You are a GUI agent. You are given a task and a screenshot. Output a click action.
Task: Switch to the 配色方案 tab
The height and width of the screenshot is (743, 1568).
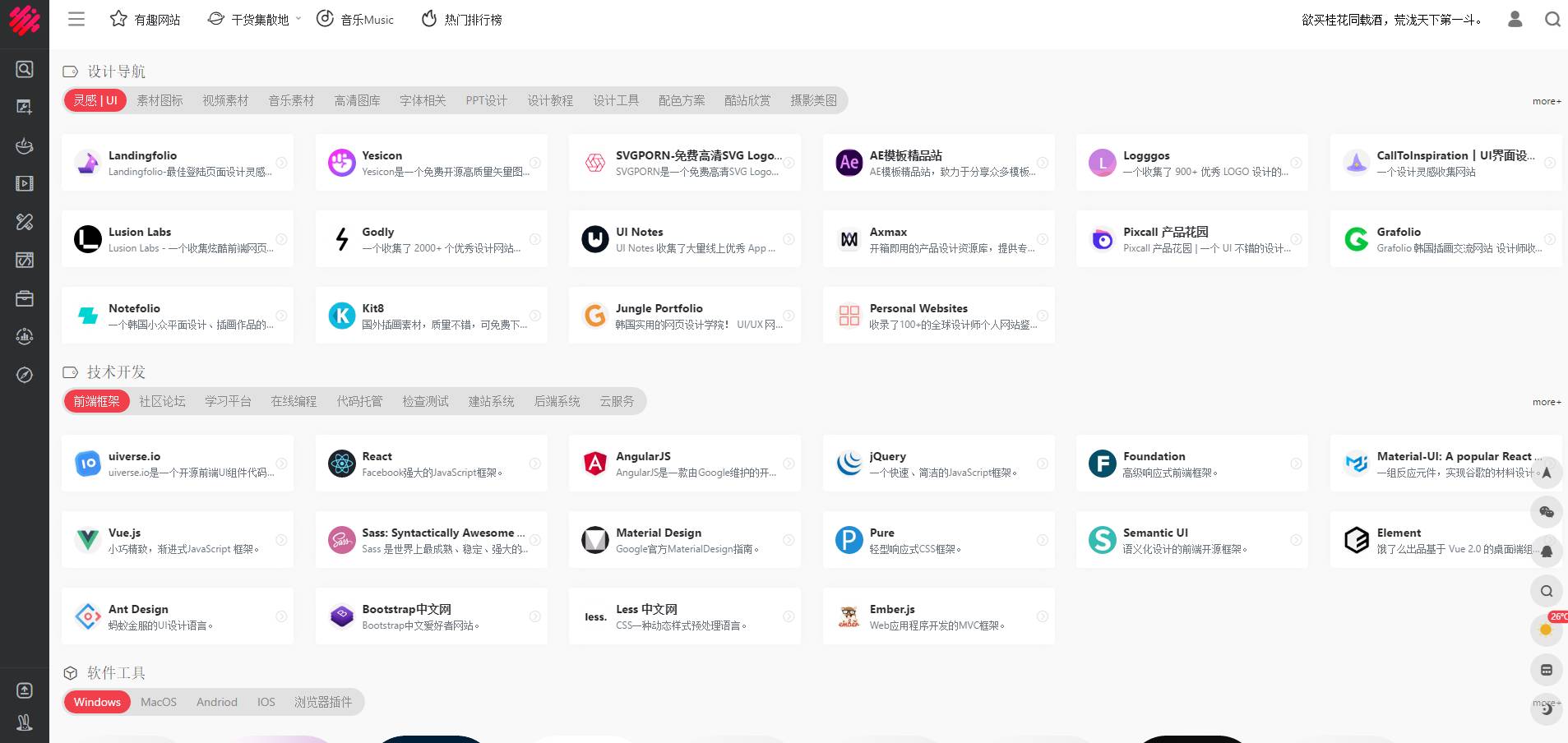click(x=682, y=100)
